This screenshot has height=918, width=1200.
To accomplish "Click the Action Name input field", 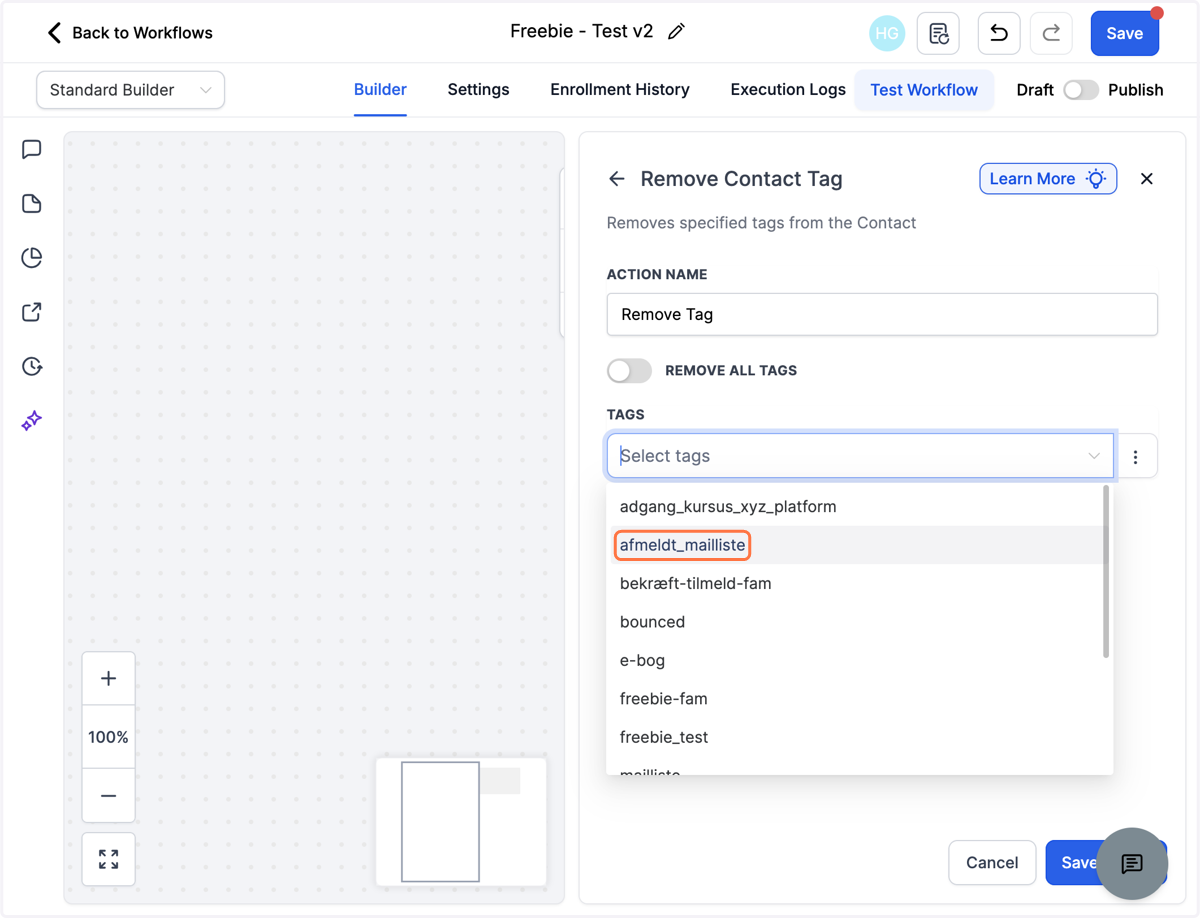I will pyautogui.click(x=882, y=314).
